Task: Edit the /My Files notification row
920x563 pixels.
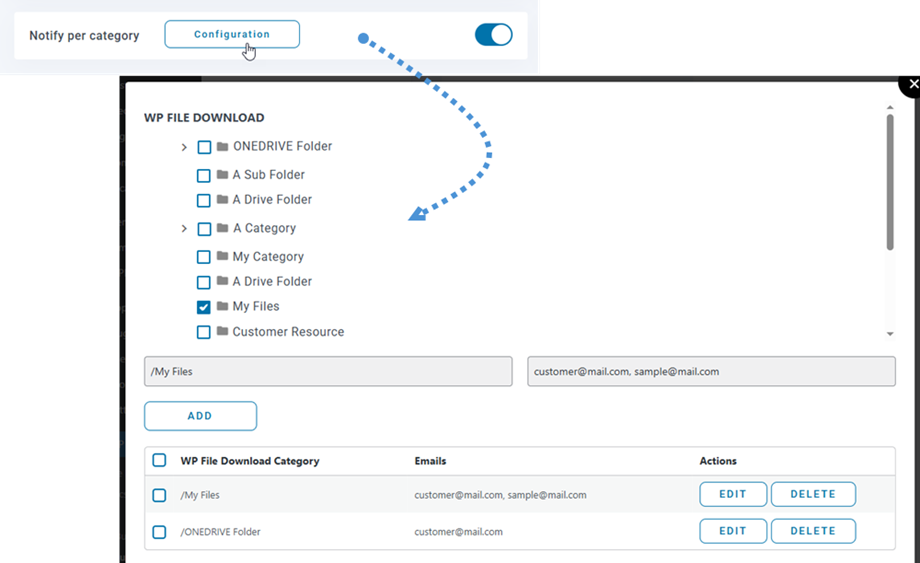Action: (732, 494)
